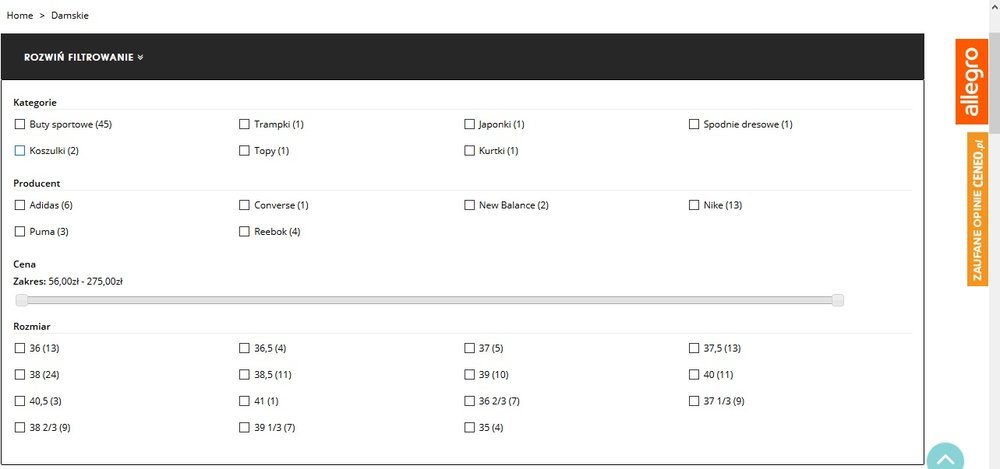Image resolution: width=1000 pixels, height=469 pixels.
Task: Go to Home in the breadcrumb
Action: click(x=20, y=15)
